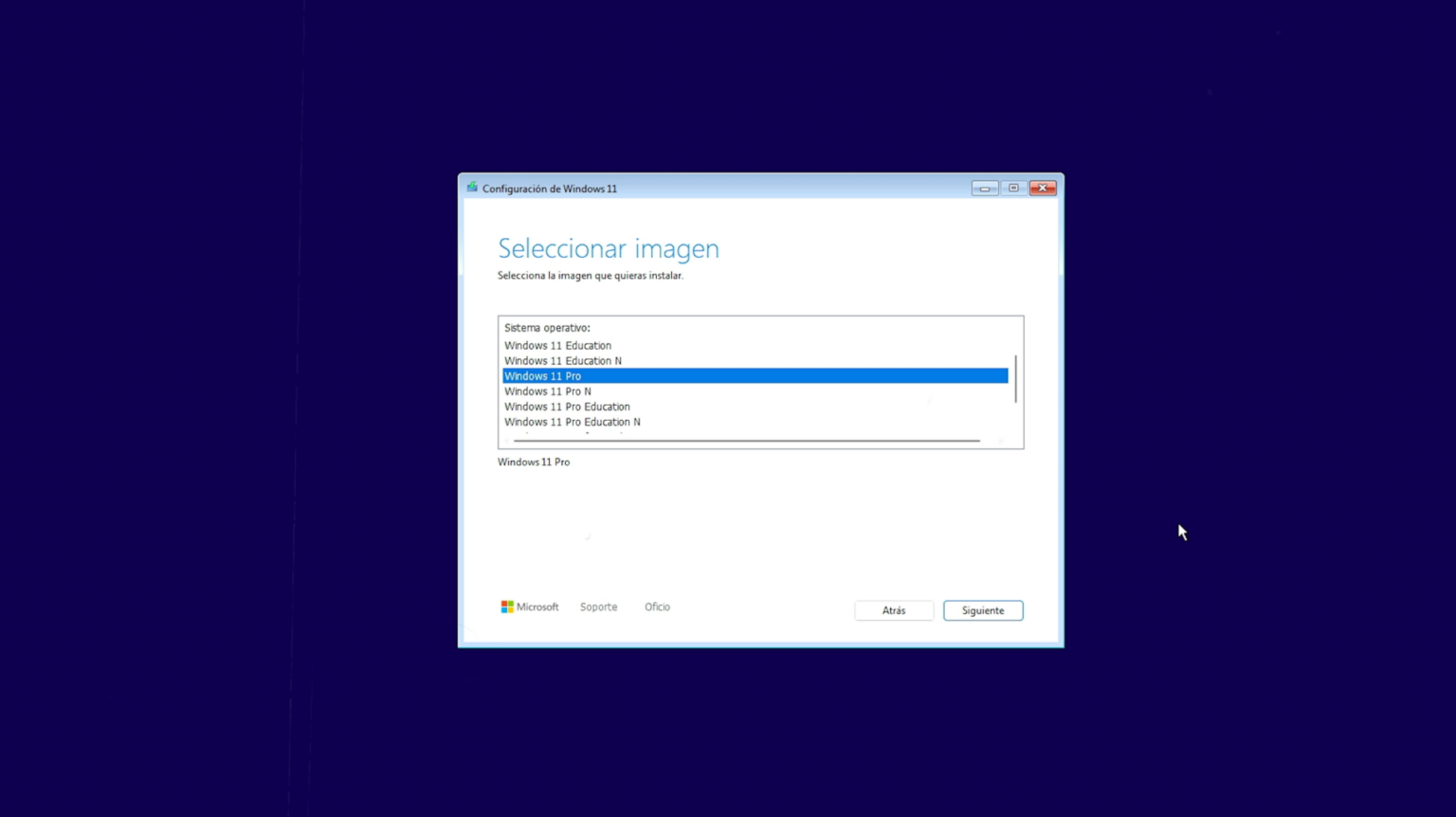This screenshot has width=1456, height=817.
Task: Open the Oficio link
Action: pos(657,607)
